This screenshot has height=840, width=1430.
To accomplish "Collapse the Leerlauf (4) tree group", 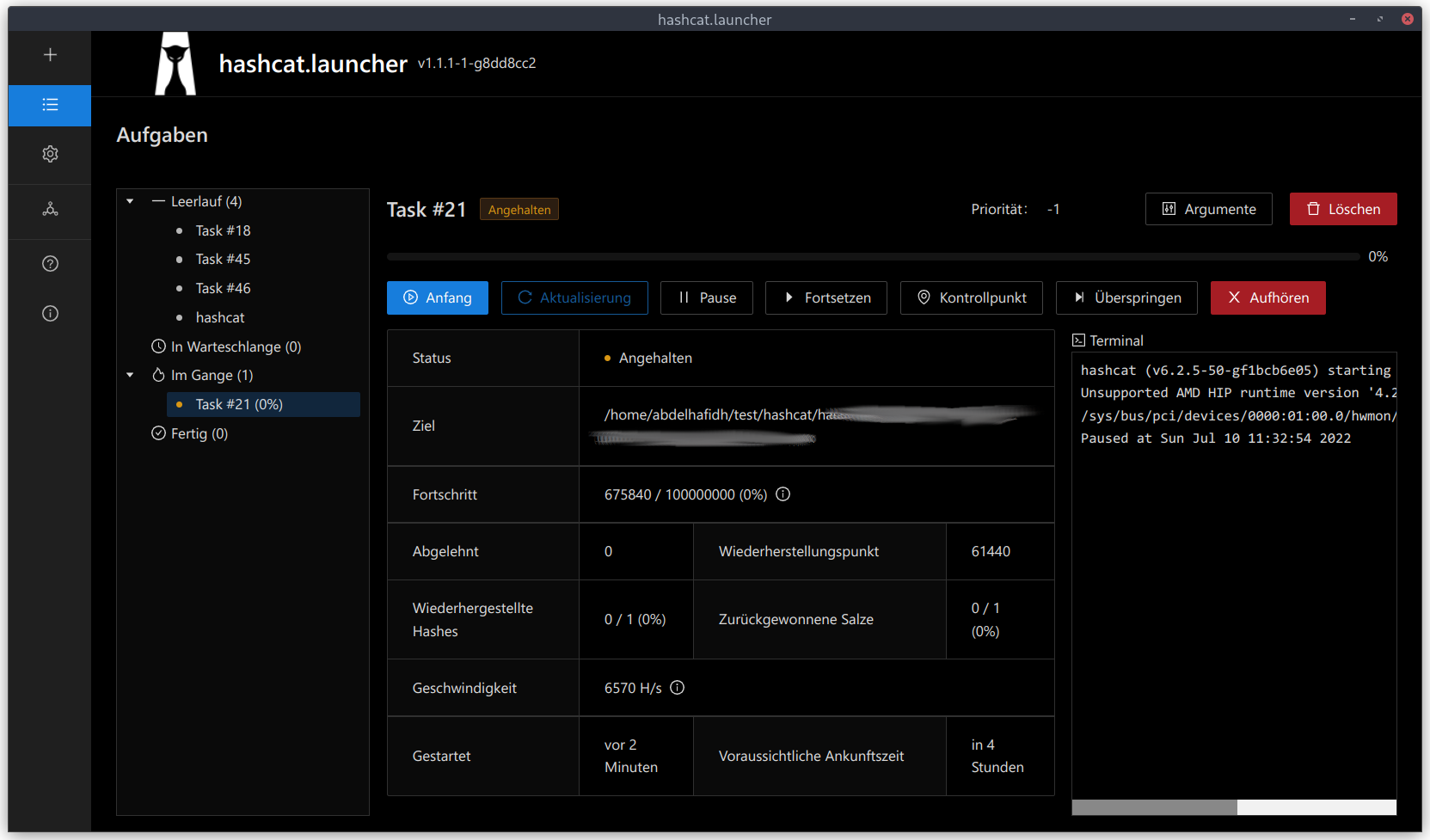I will coord(130,201).
